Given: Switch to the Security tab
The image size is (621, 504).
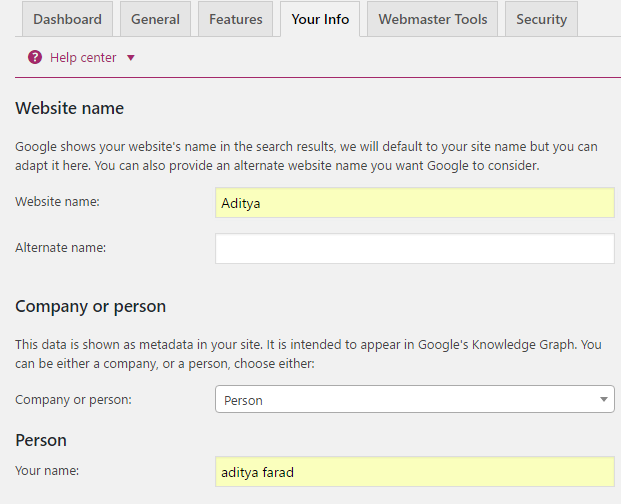Looking at the screenshot, I should click(x=541, y=19).
